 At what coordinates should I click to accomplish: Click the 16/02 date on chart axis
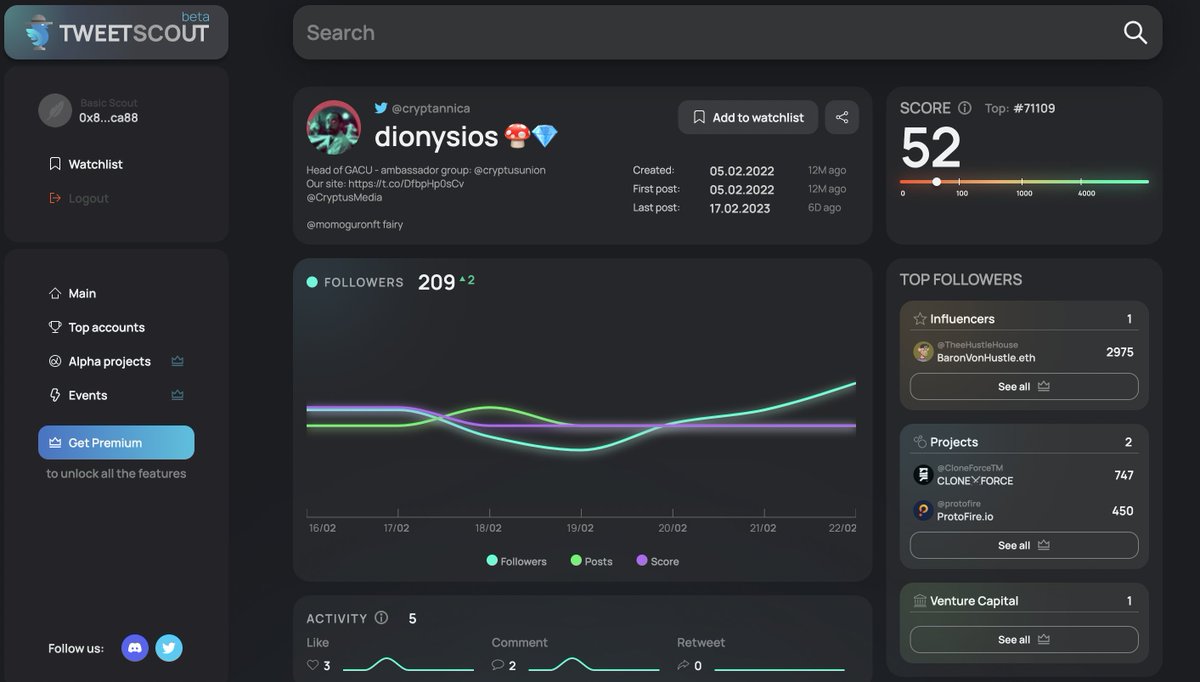[322, 528]
